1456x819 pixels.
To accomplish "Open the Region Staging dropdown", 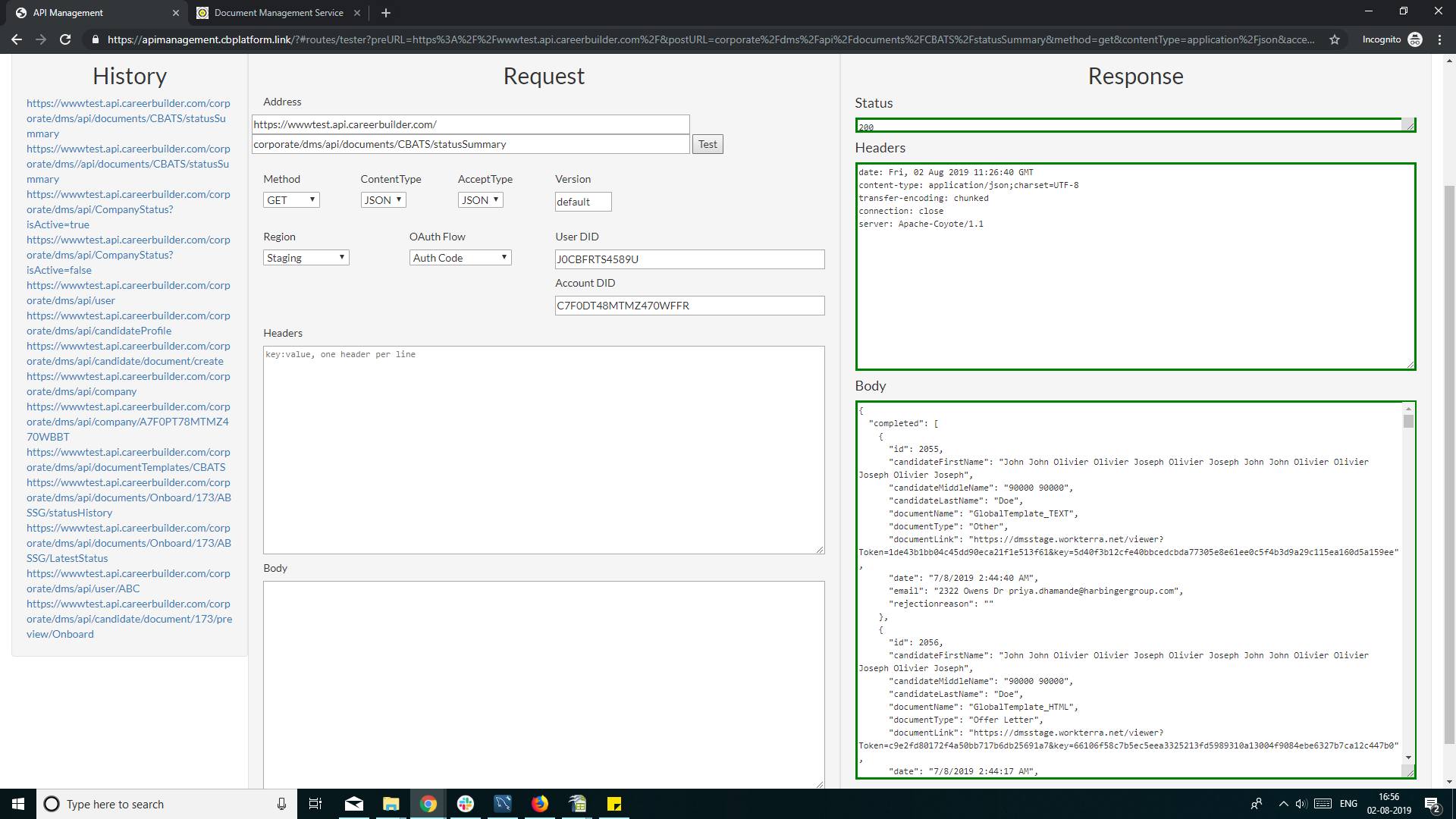I will [x=306, y=258].
